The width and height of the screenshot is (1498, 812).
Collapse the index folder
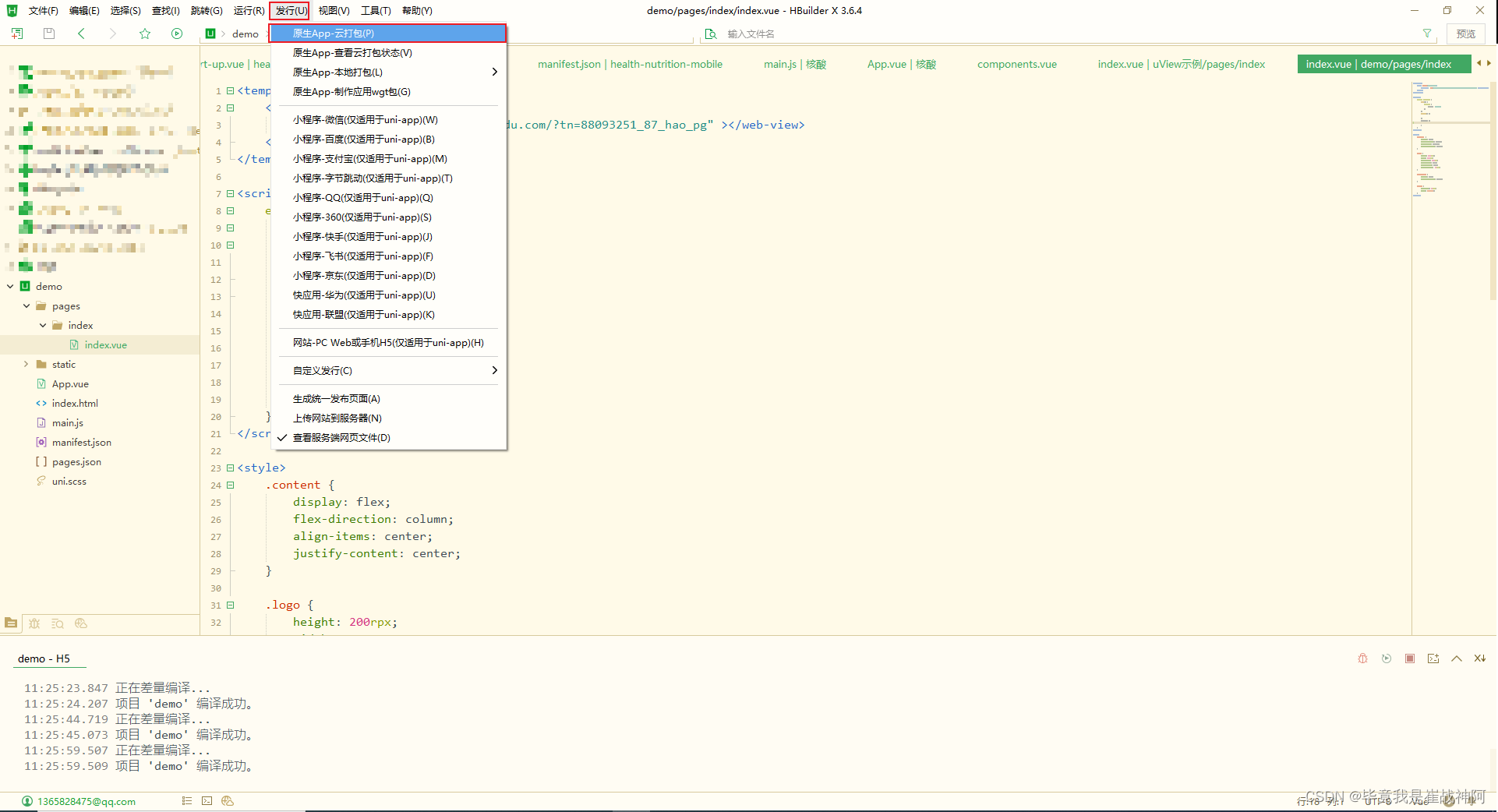(43, 326)
